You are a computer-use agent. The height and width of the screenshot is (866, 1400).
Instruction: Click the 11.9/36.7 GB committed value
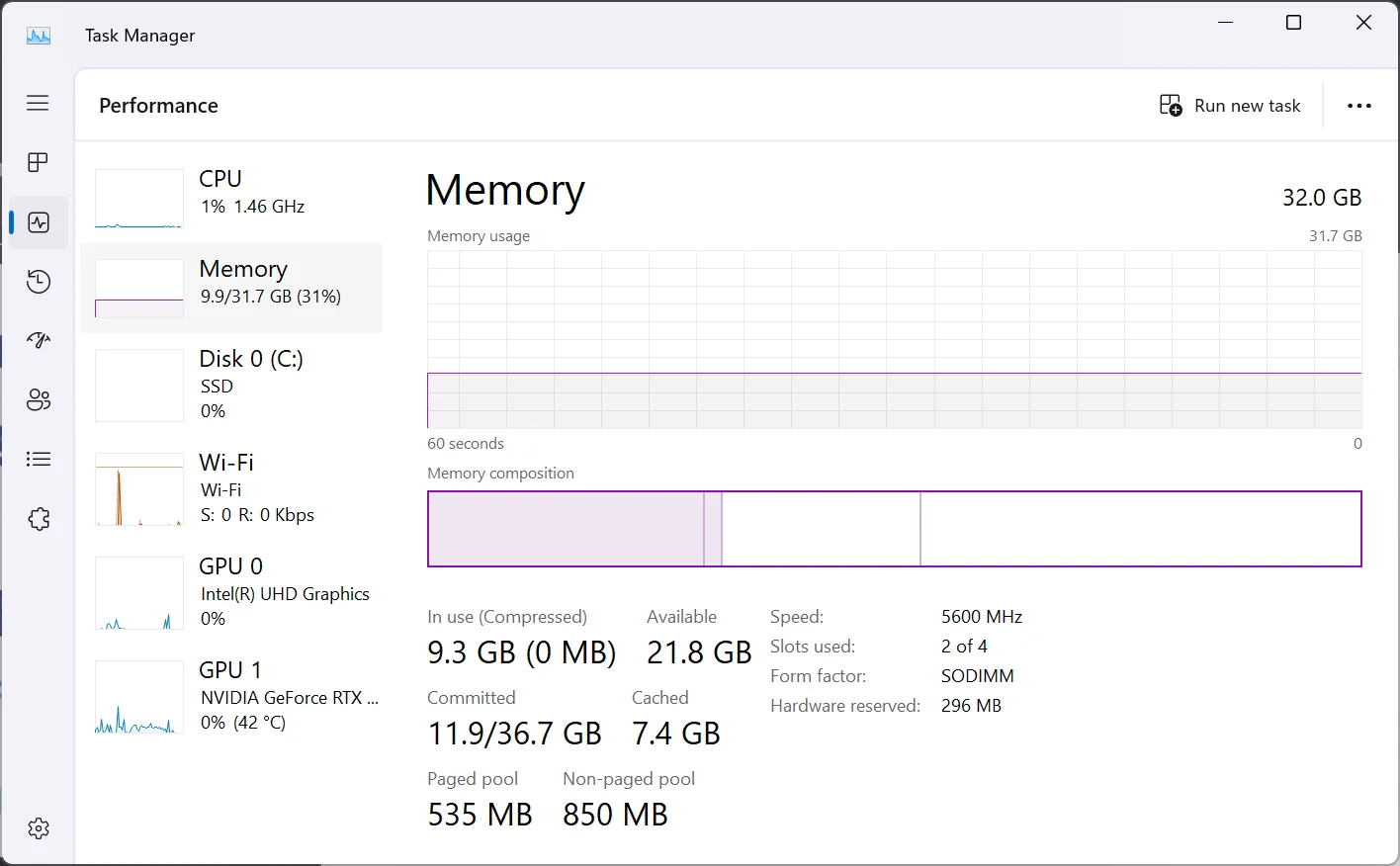[514, 734]
